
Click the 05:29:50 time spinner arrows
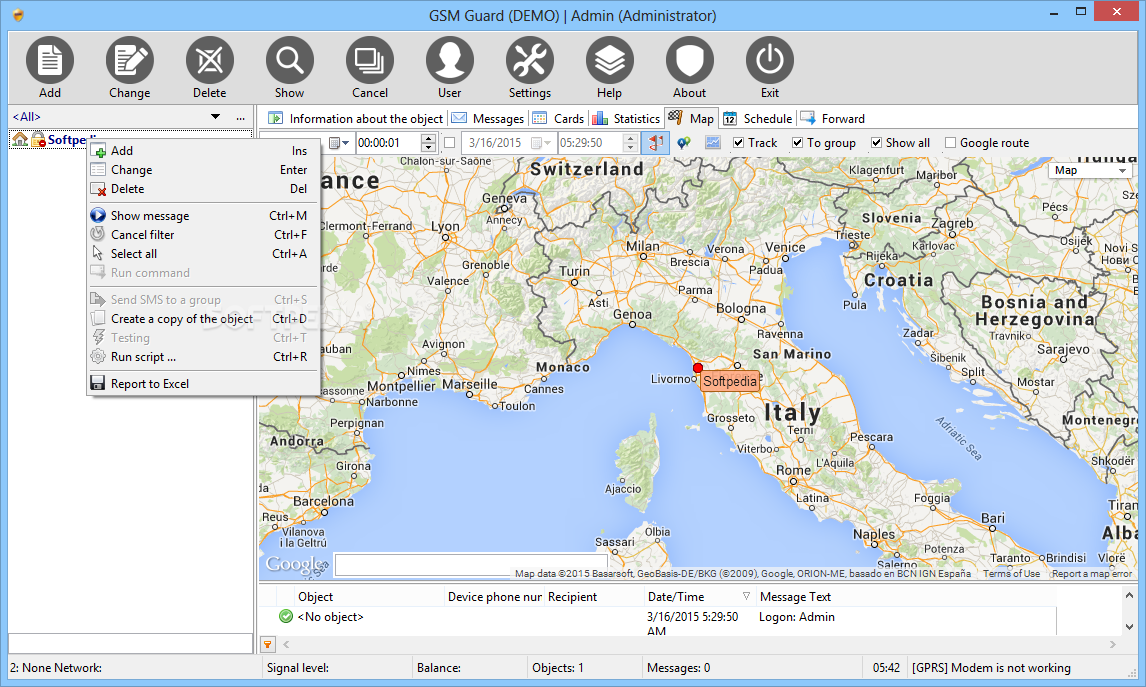[631, 143]
